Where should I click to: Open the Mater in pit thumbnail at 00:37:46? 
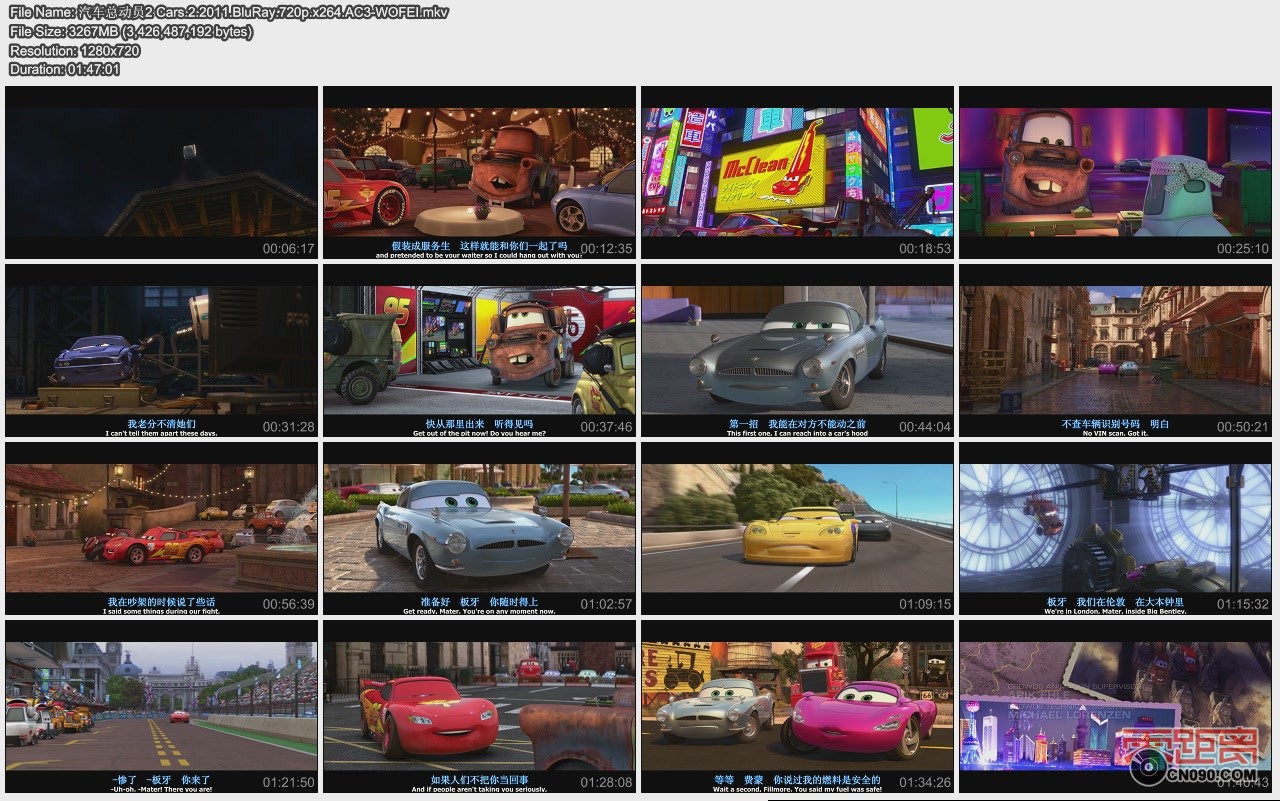[479, 350]
